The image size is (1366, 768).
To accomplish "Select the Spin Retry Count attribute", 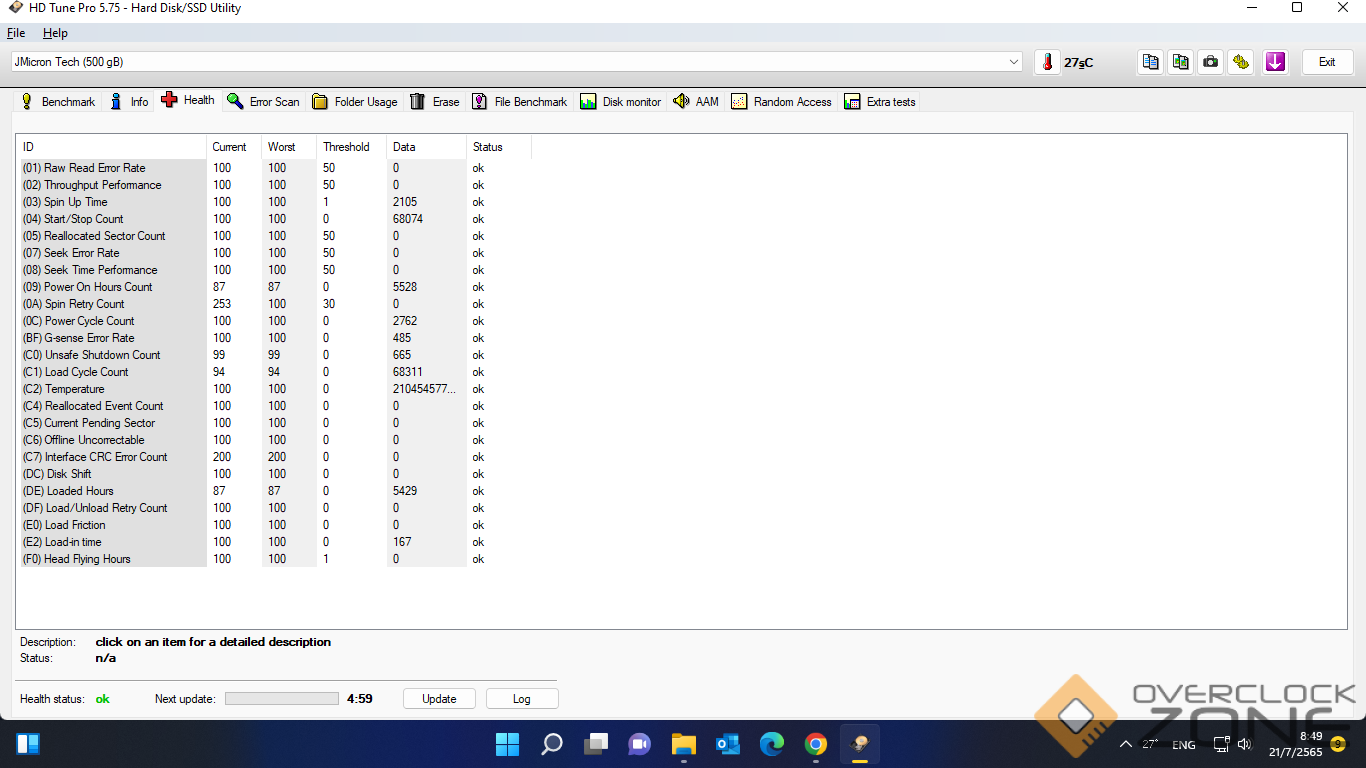I will [276, 304].
